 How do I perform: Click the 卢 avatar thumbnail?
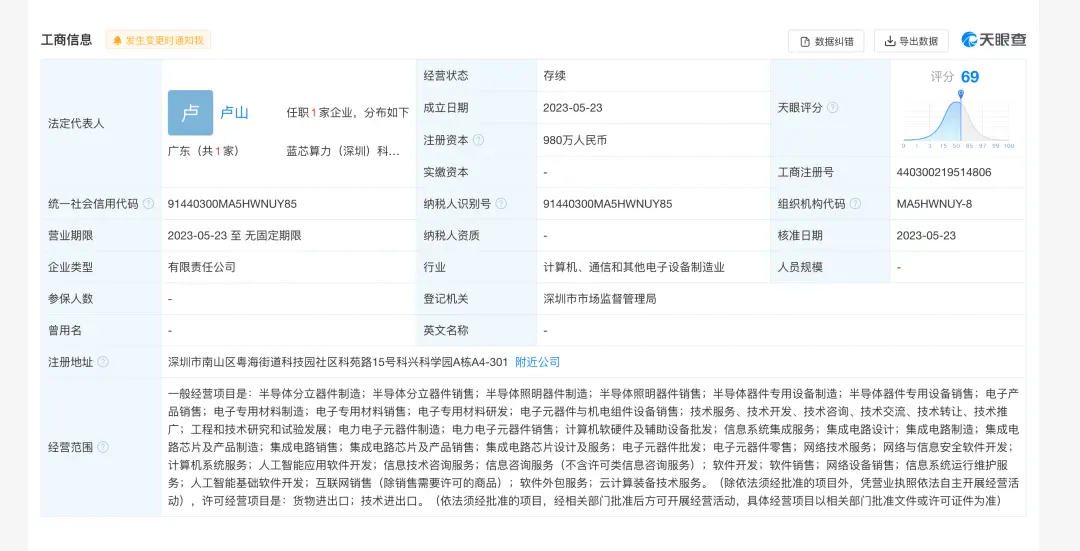click(x=190, y=112)
